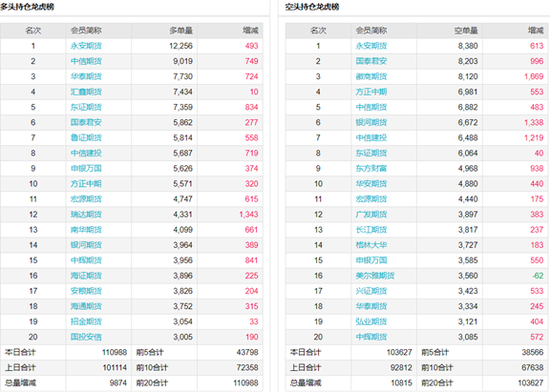Click the 1,669 change value for 徽商期货
This screenshot has width=550, height=392.
[534, 76]
